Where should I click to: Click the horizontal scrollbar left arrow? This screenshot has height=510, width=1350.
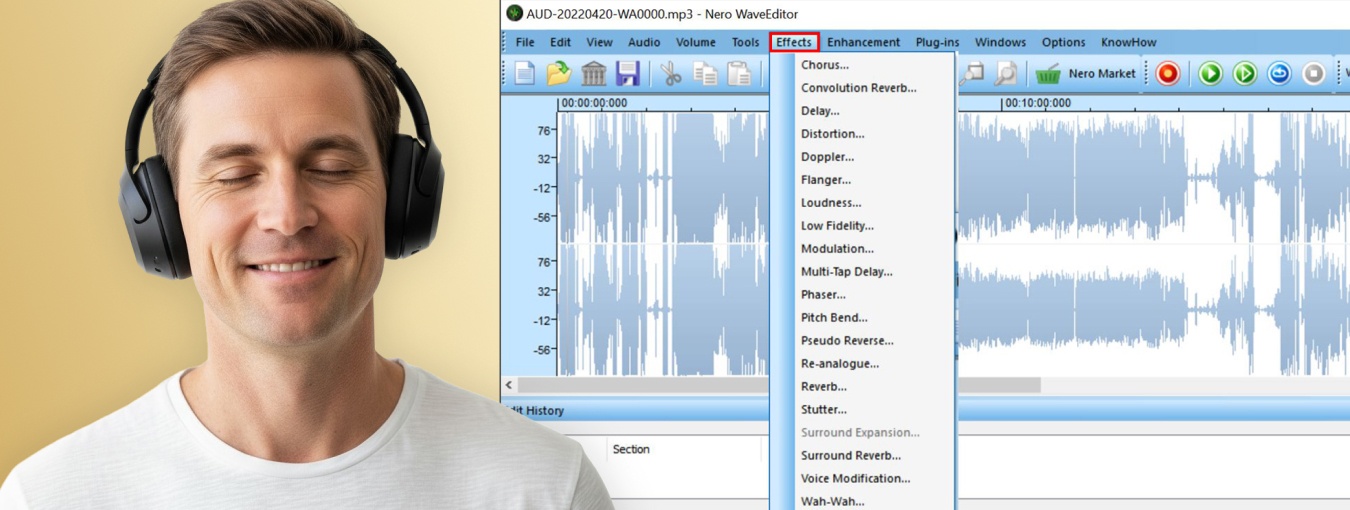coord(509,385)
